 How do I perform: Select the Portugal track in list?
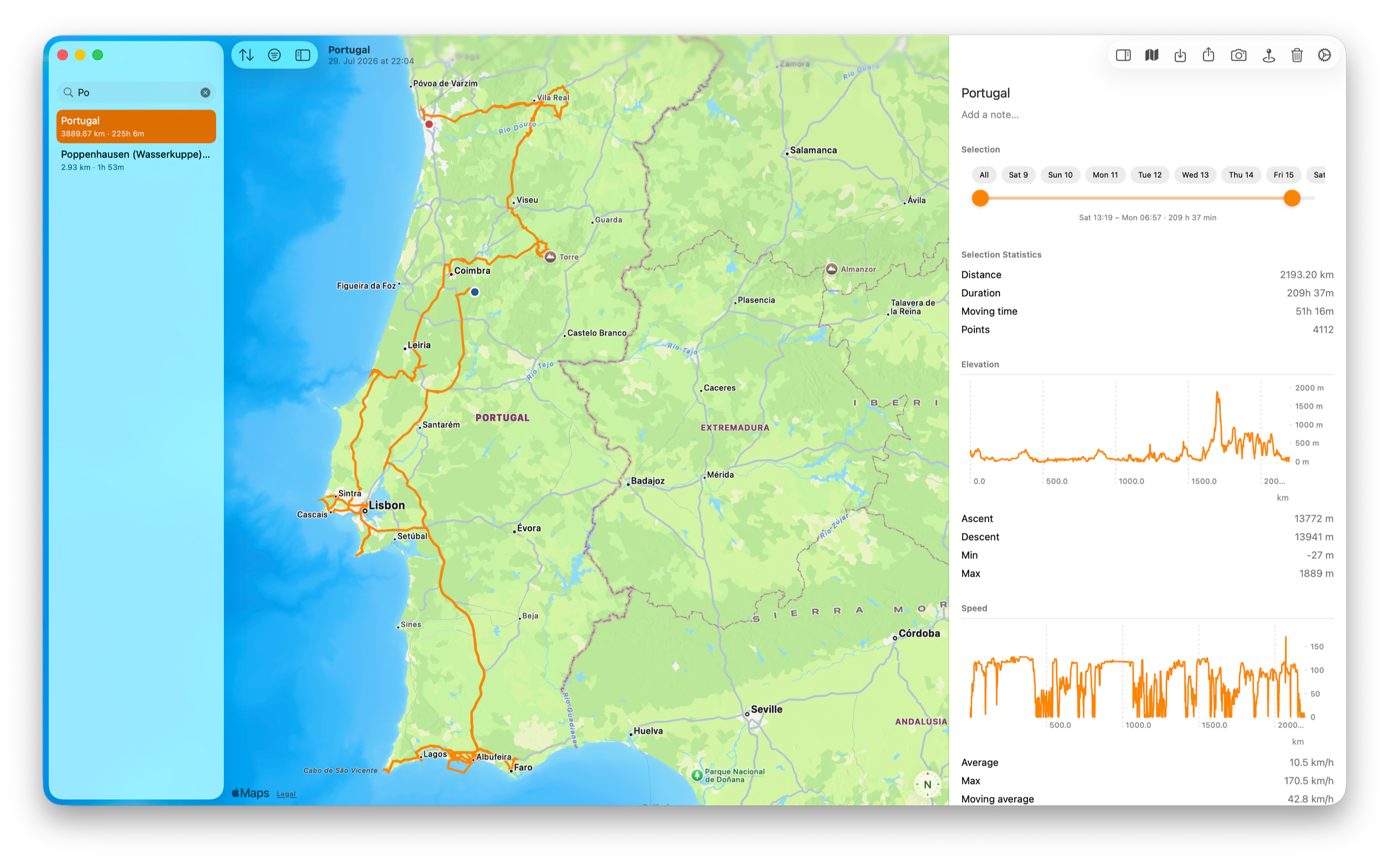tap(136, 126)
